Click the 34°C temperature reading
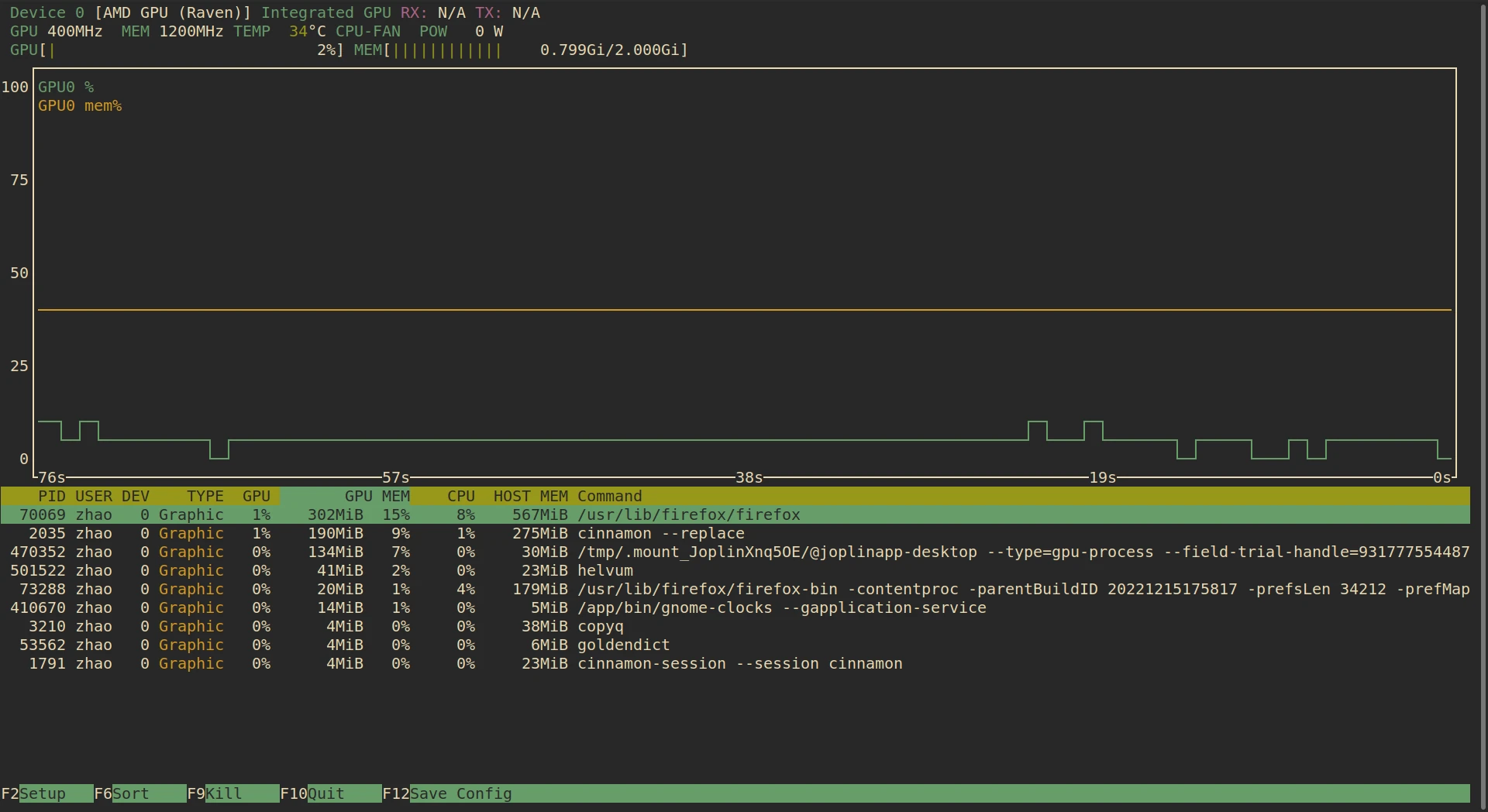This screenshot has height=812, width=1488. 308,31
